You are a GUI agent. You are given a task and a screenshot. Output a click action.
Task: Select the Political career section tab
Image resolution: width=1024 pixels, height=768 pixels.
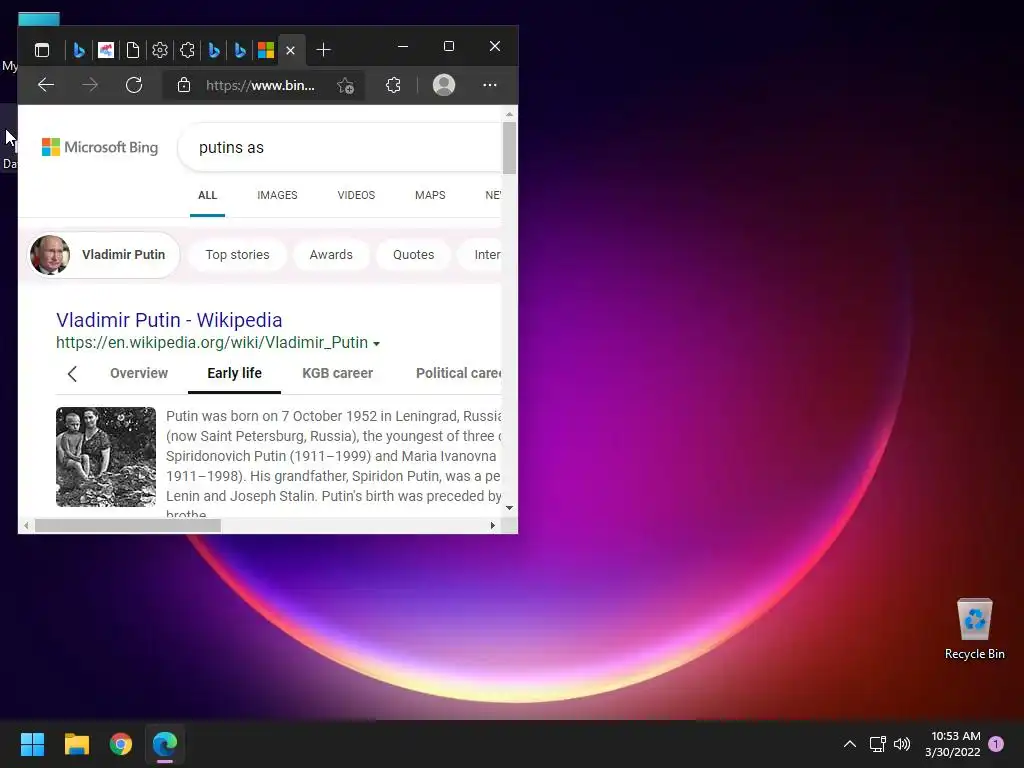(x=458, y=373)
